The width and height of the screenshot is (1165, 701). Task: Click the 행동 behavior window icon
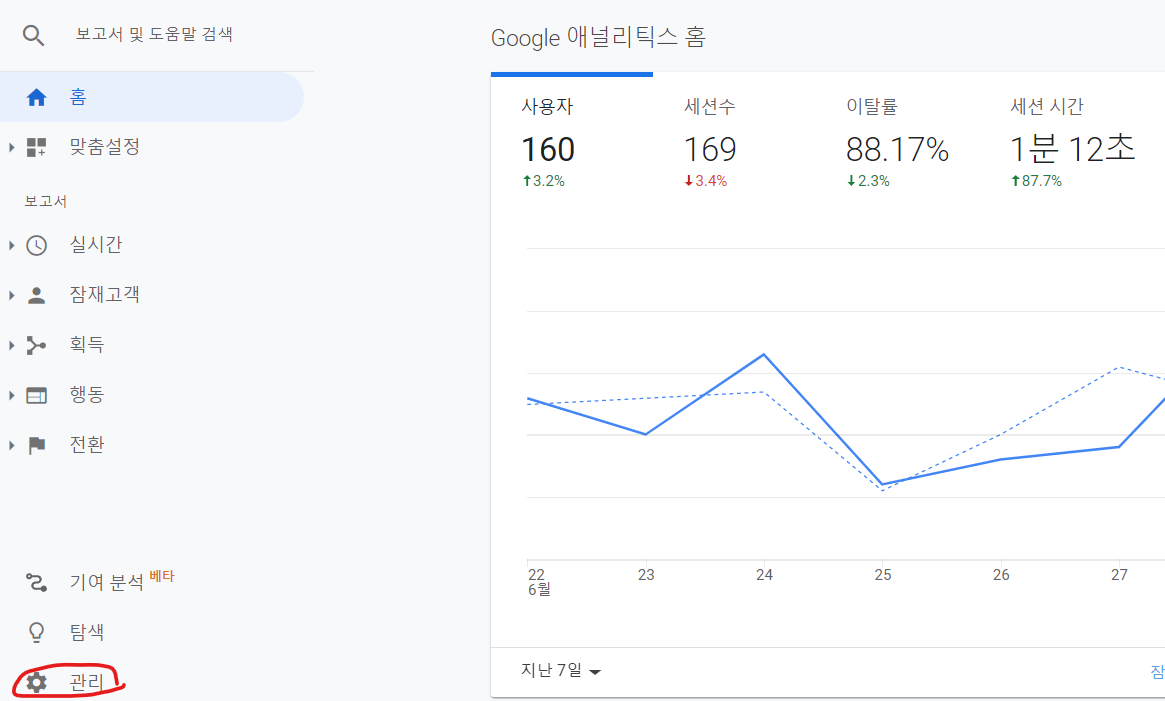36,395
